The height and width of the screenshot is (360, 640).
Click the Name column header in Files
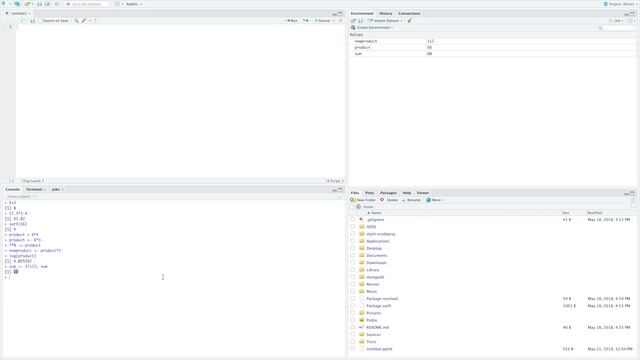tap(374, 213)
